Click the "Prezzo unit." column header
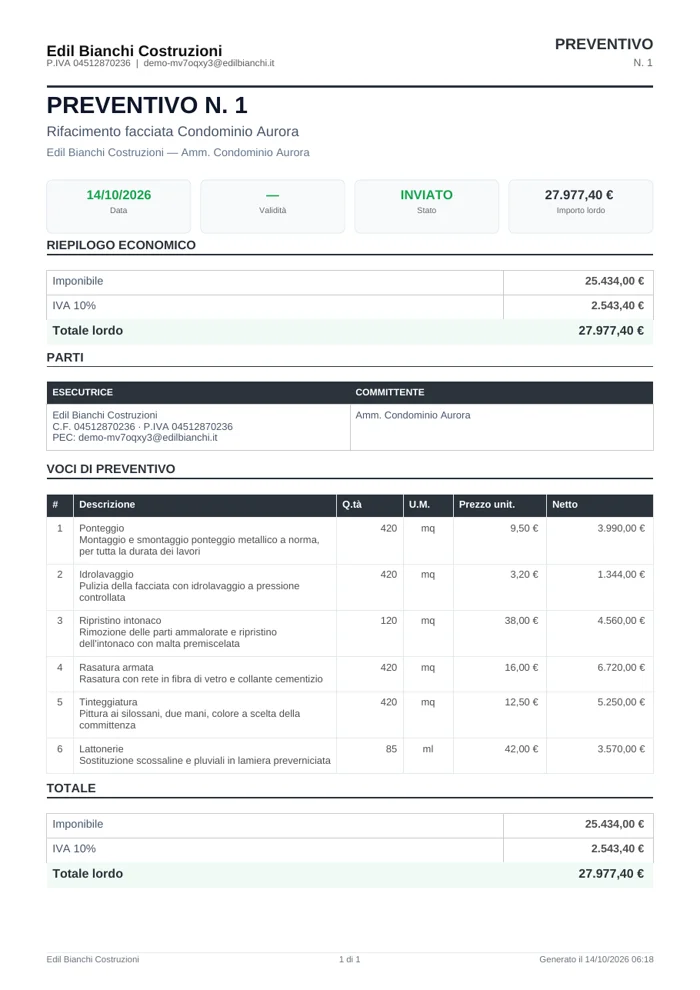The height and width of the screenshot is (990, 700). coord(487,504)
